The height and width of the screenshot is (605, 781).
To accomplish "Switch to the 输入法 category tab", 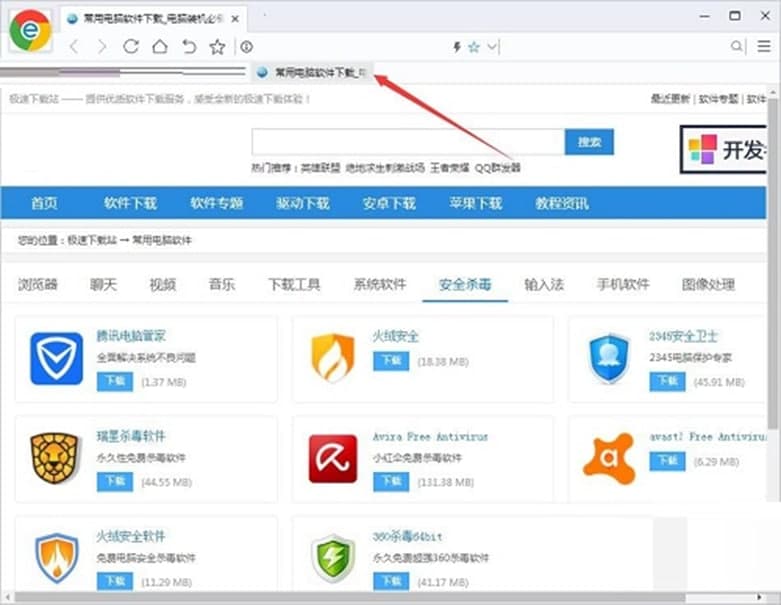I will (544, 284).
